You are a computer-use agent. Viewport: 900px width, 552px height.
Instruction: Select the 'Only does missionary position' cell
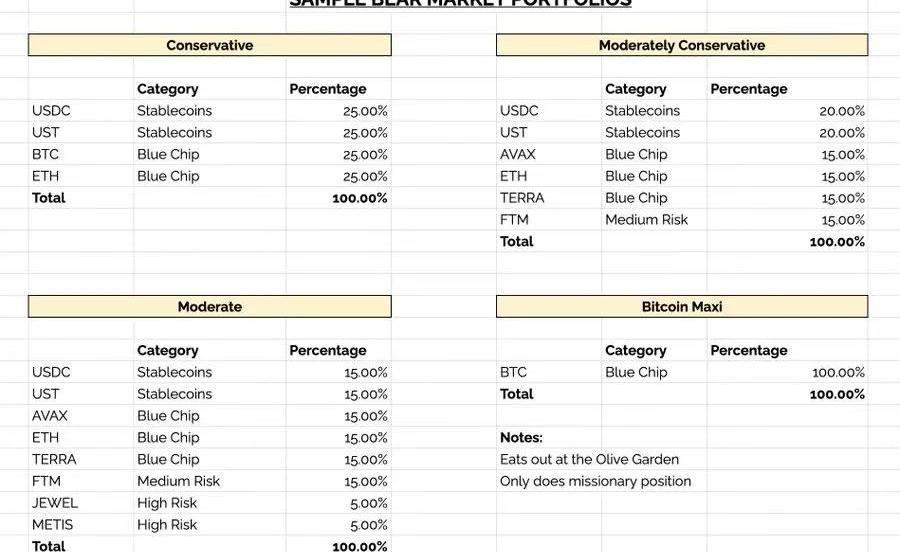point(595,482)
